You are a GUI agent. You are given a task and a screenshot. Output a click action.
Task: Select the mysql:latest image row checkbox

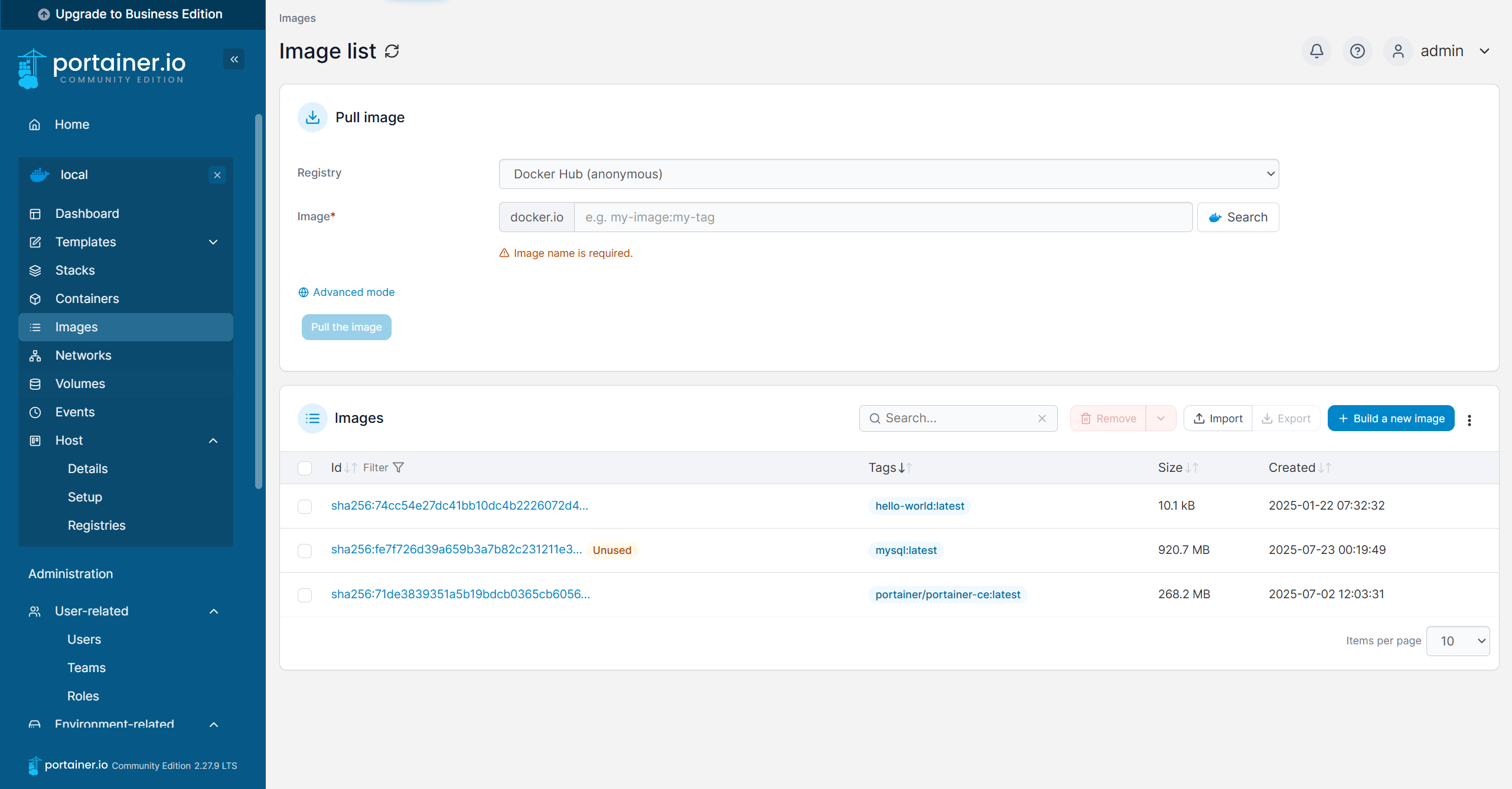point(305,550)
